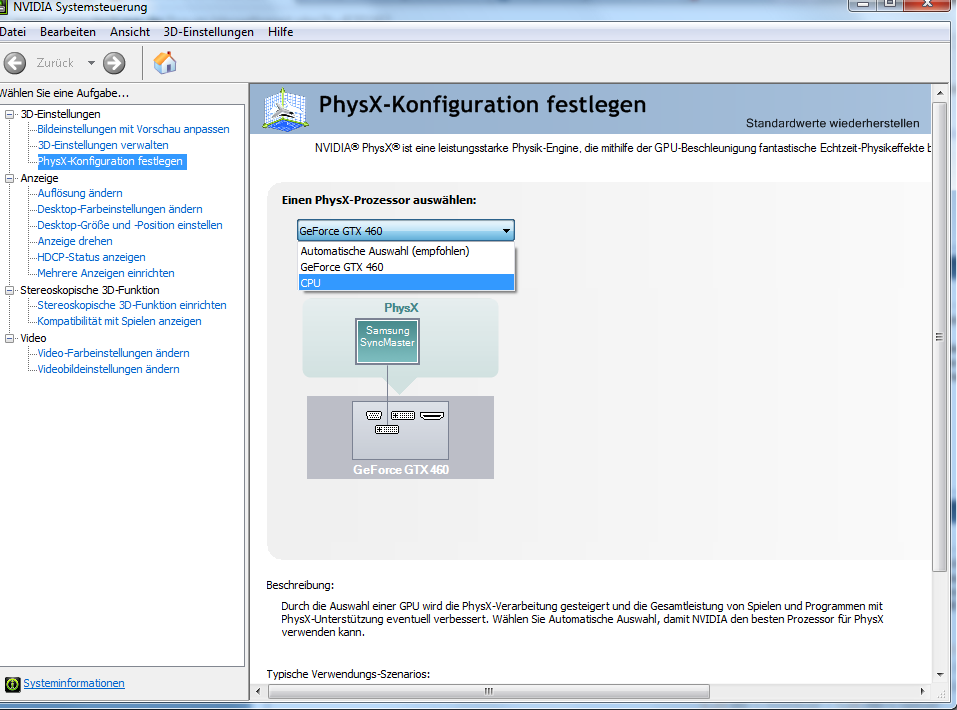Click the NVIDIA title bar icon

pos(3,7)
